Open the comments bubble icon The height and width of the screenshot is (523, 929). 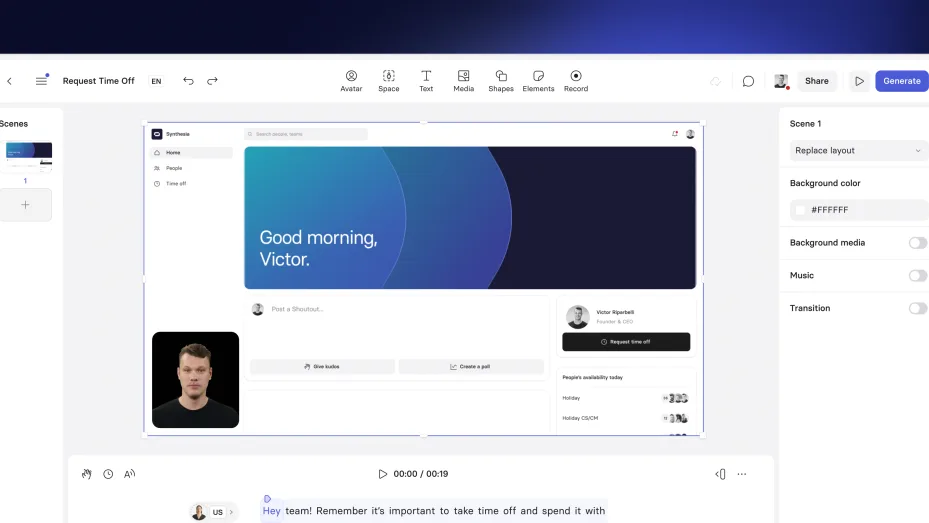pos(748,81)
